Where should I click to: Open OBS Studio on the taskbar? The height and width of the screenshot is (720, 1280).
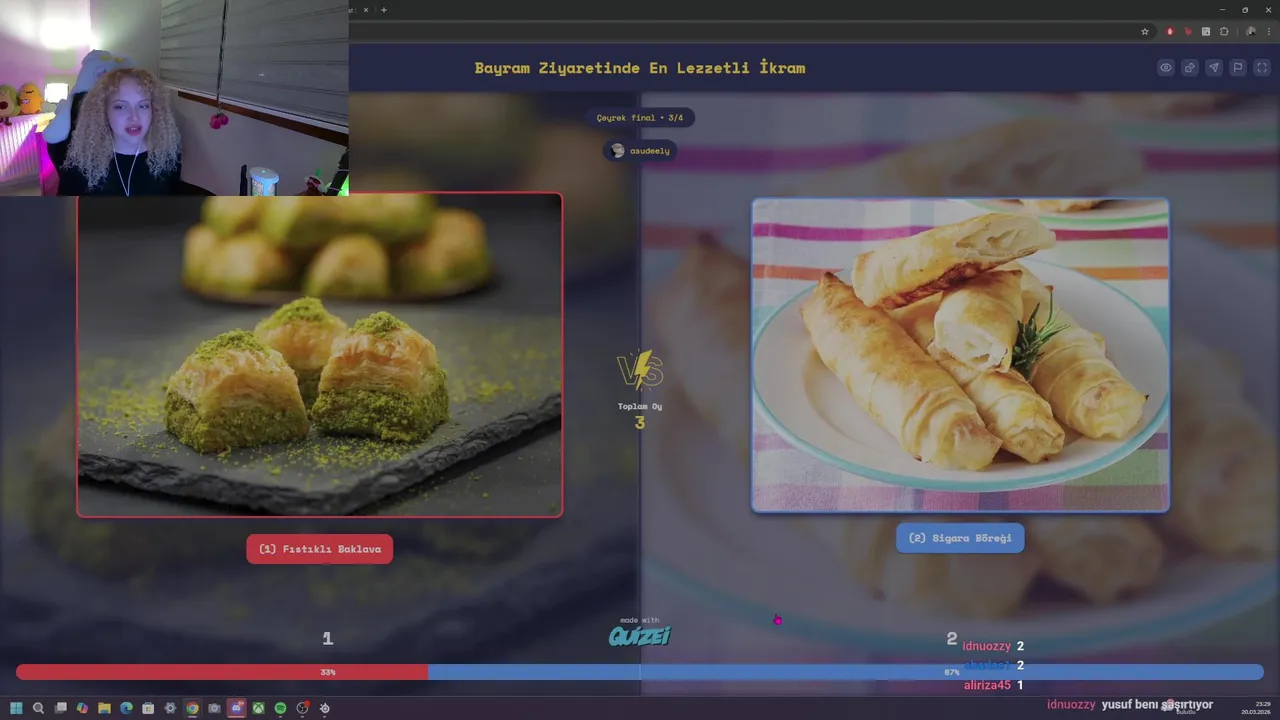coord(302,708)
